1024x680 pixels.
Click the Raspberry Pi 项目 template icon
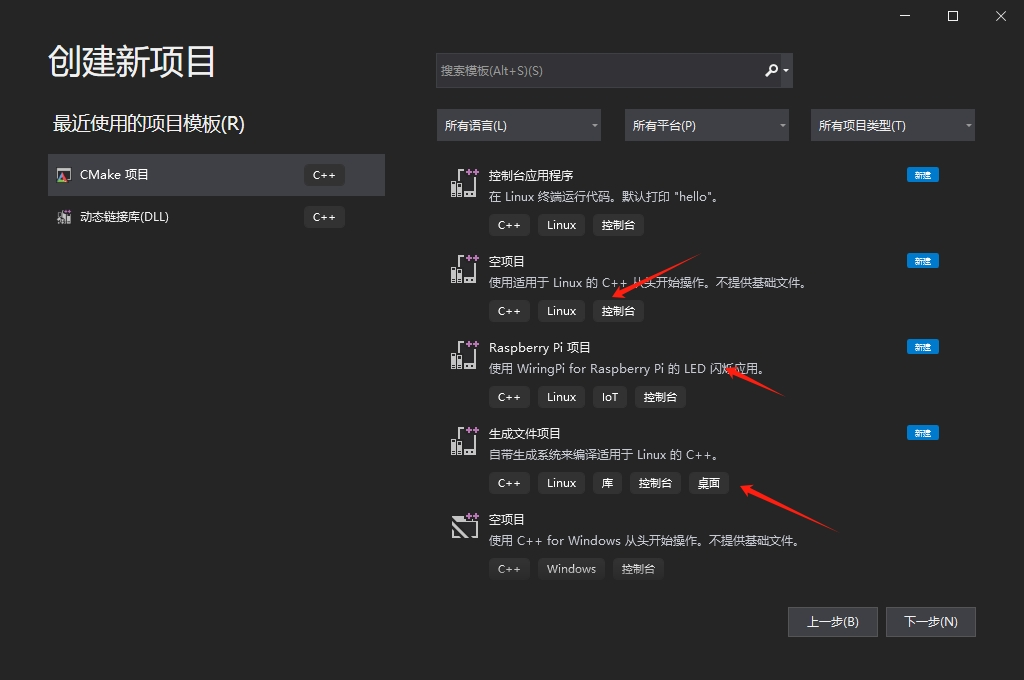click(464, 355)
